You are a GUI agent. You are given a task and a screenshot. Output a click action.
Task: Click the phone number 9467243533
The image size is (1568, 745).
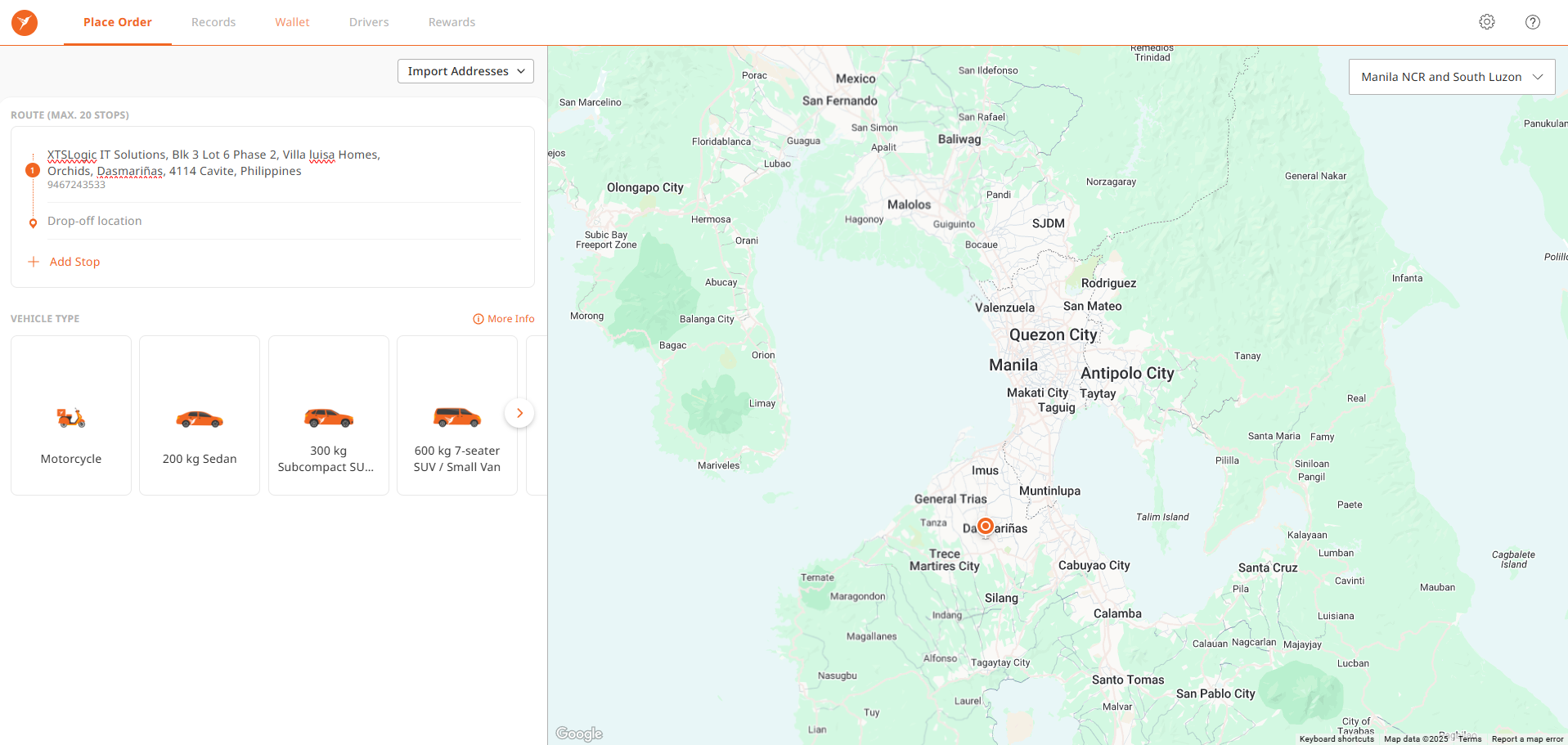coord(76,185)
